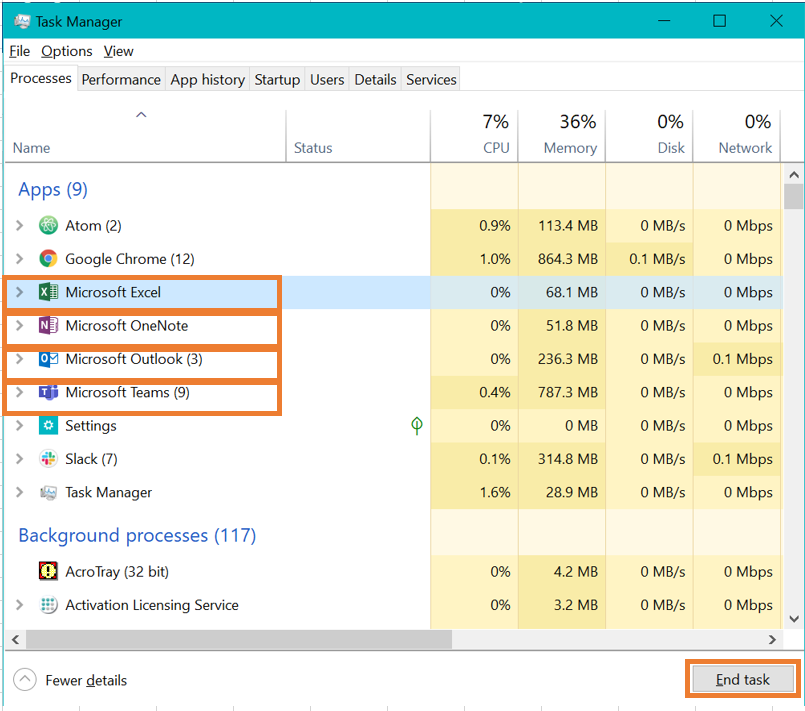Switch to the Details tab
This screenshot has width=805, height=711.
[375, 80]
